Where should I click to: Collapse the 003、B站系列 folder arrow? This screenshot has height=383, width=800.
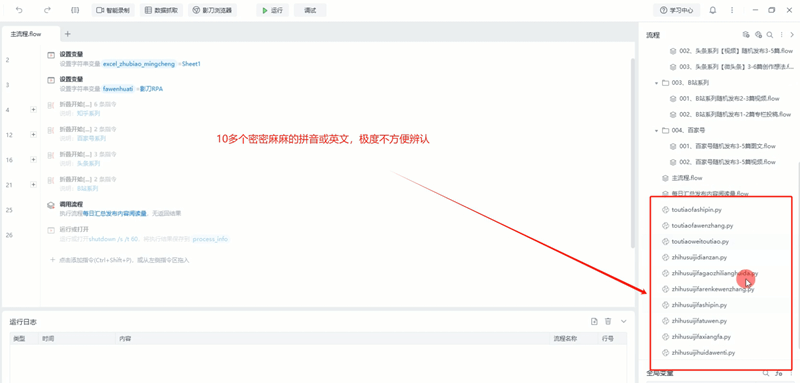656,83
